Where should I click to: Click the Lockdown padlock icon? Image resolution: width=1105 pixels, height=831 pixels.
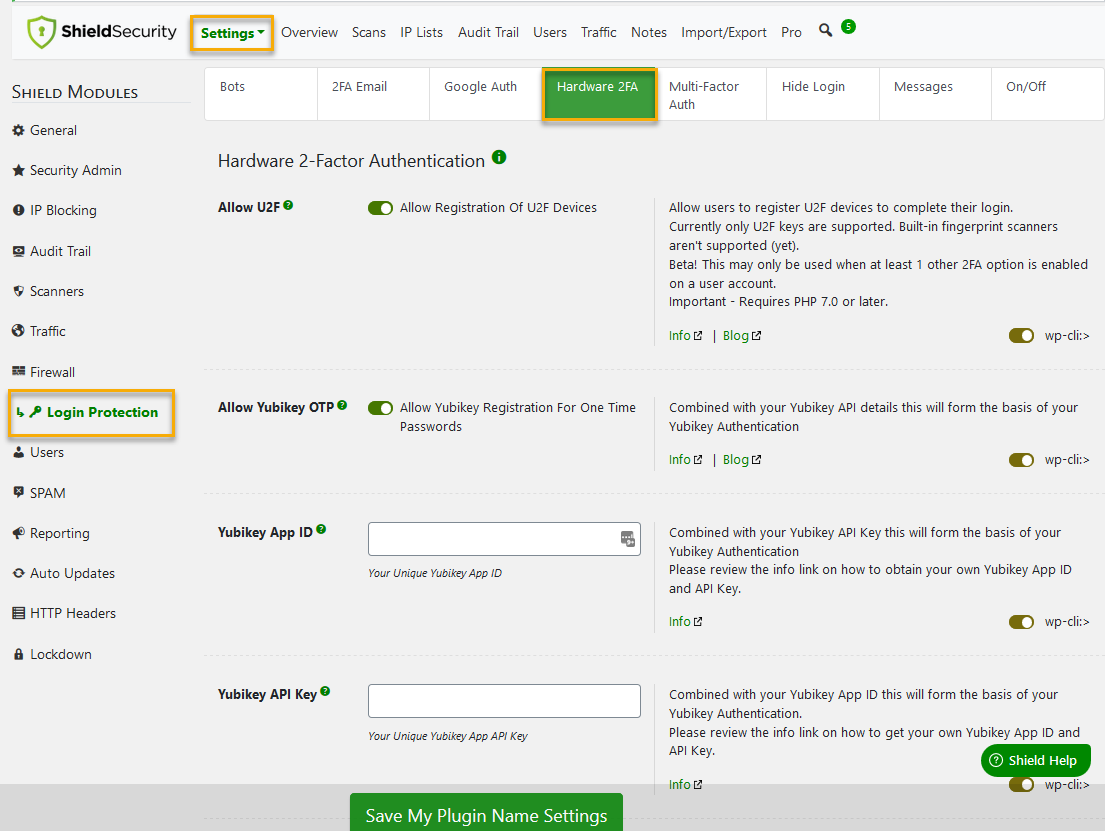point(18,654)
